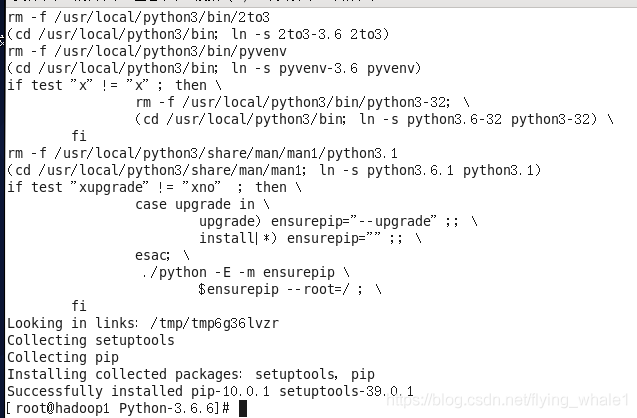Click the 'rm -f /usr/local/python3/bin/pyvenv' line

pyautogui.click(x=147, y=51)
